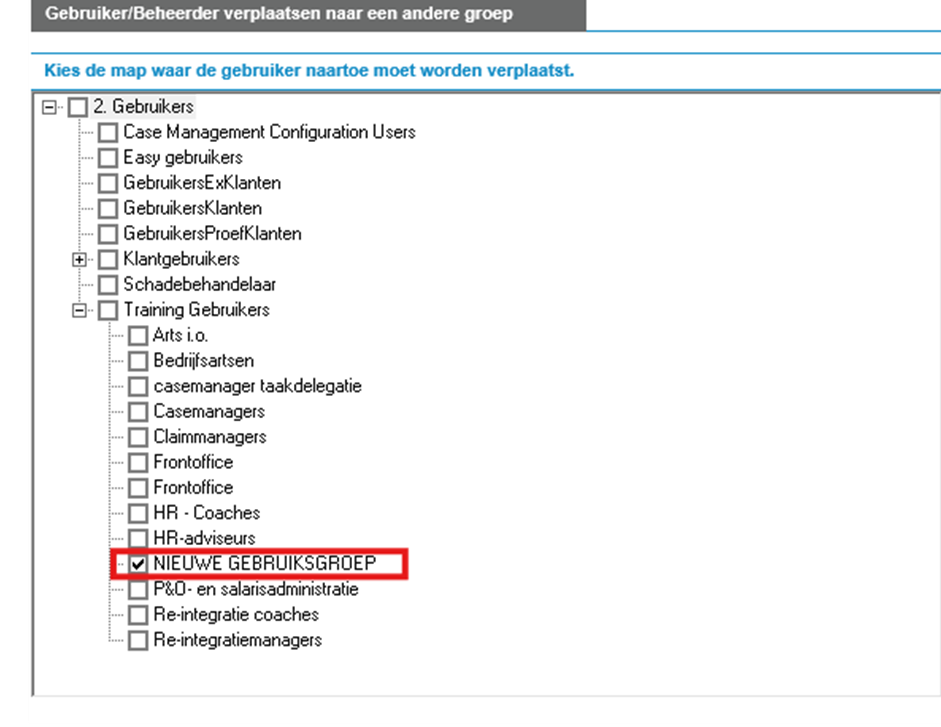The height and width of the screenshot is (727, 941).
Task: Enable the Claimmanagers checkbox
Action: pos(138,437)
